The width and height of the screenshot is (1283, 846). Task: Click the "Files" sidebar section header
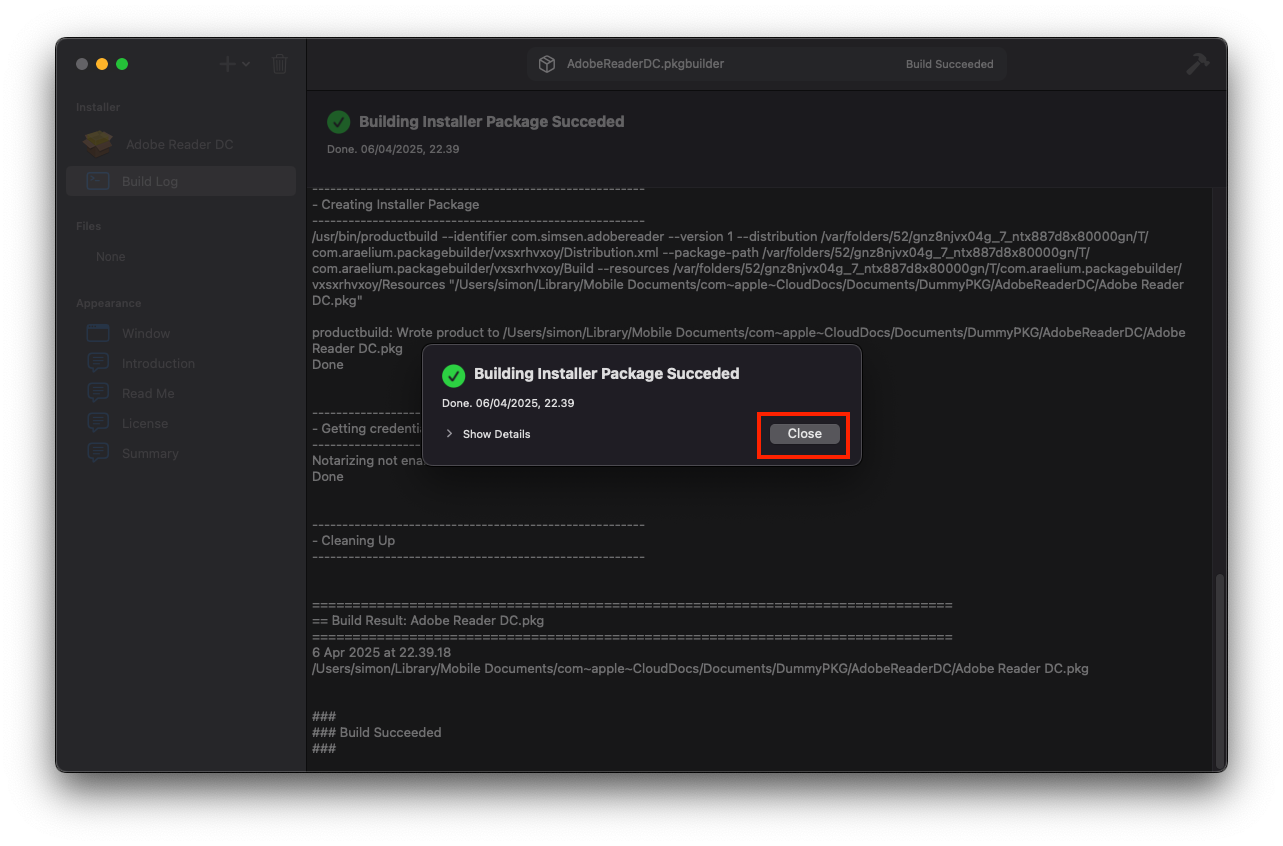[x=89, y=226]
